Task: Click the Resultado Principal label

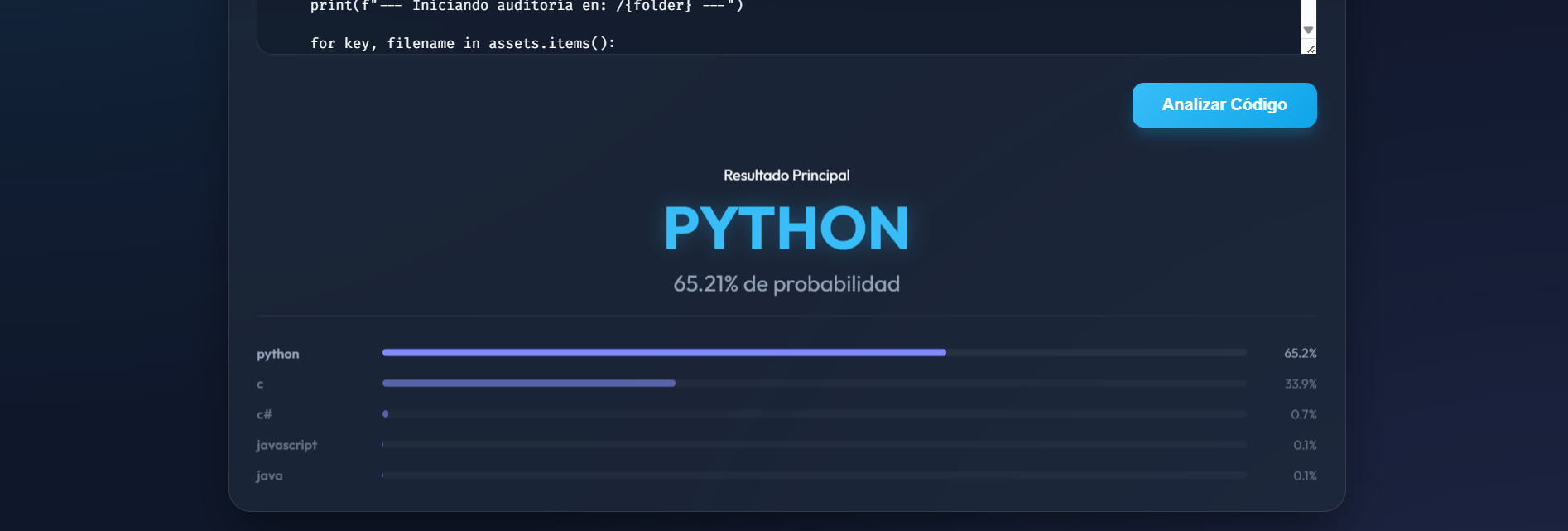Action: click(x=786, y=176)
